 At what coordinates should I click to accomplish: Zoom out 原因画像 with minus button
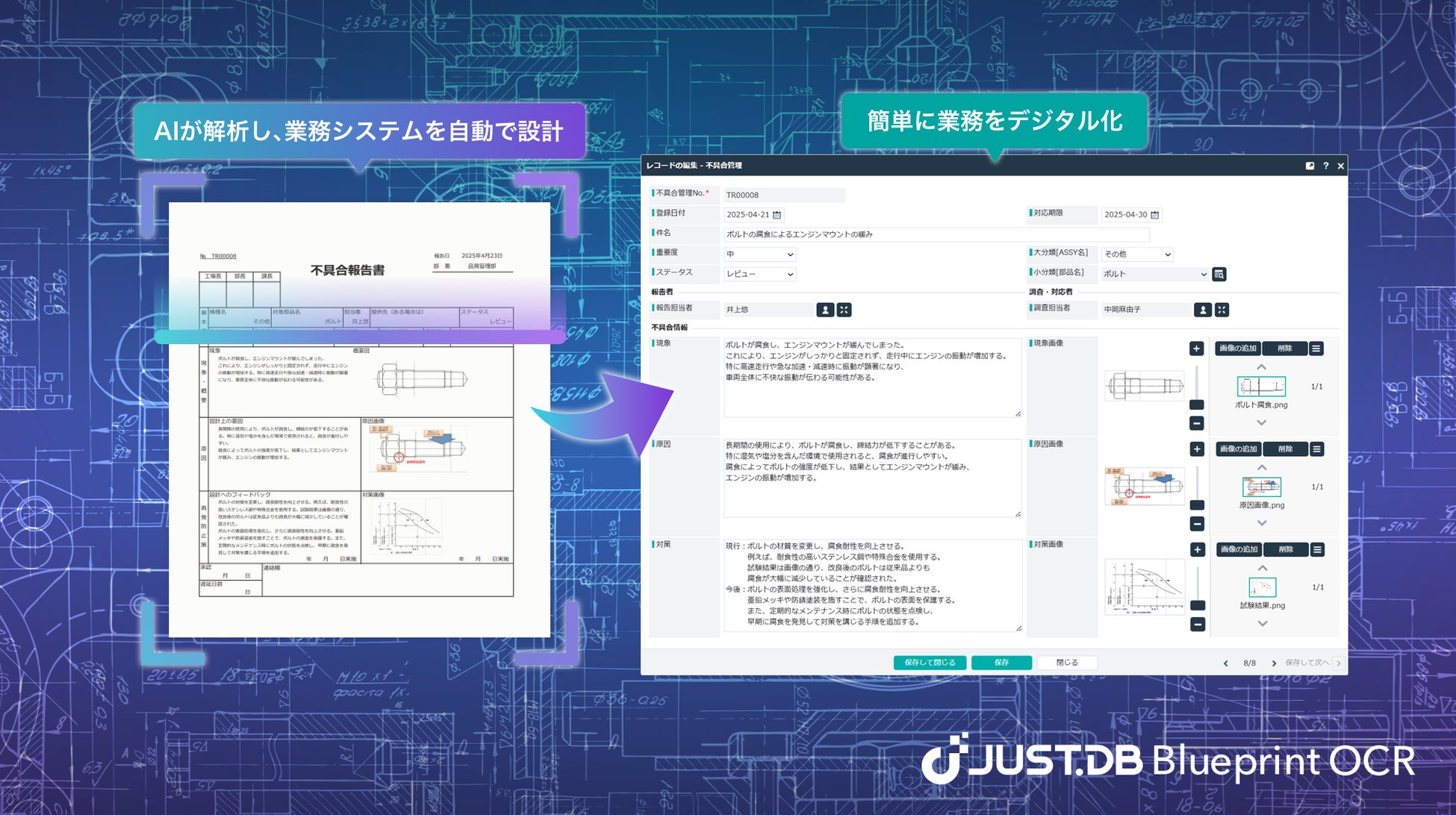click(1196, 524)
